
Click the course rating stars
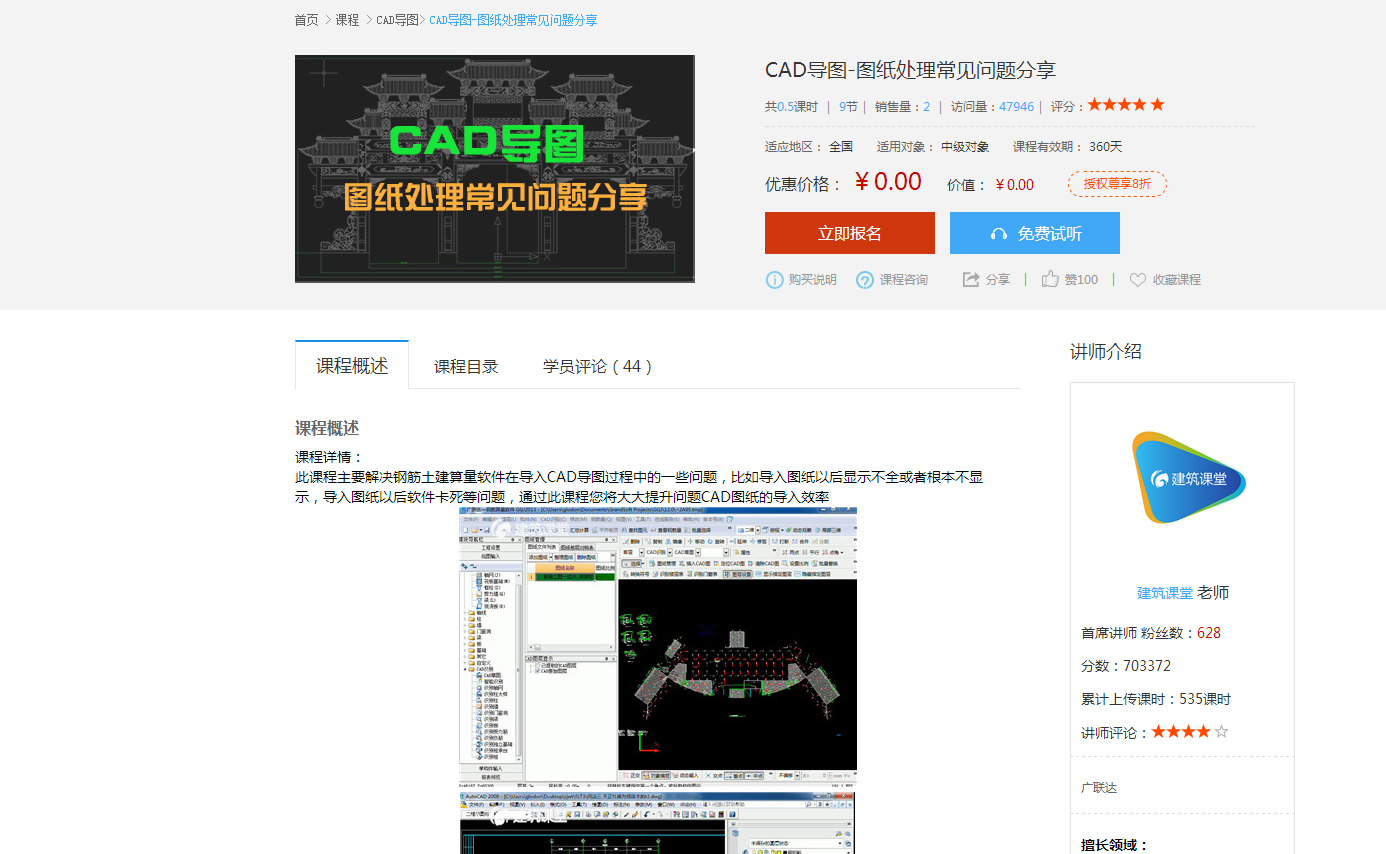point(1126,105)
